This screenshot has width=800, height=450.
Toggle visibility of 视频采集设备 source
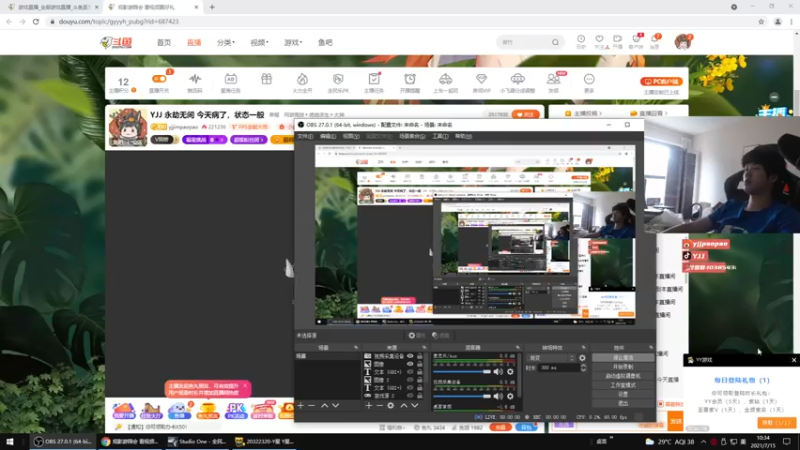tap(410, 356)
